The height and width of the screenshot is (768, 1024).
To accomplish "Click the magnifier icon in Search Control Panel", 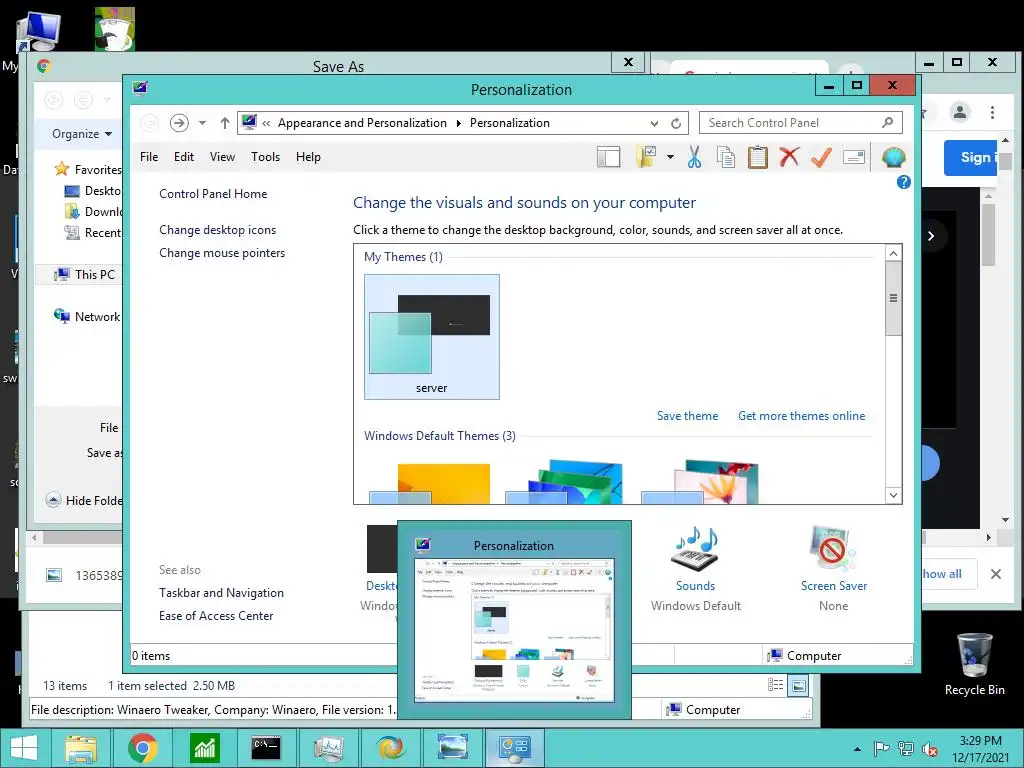I will point(888,122).
